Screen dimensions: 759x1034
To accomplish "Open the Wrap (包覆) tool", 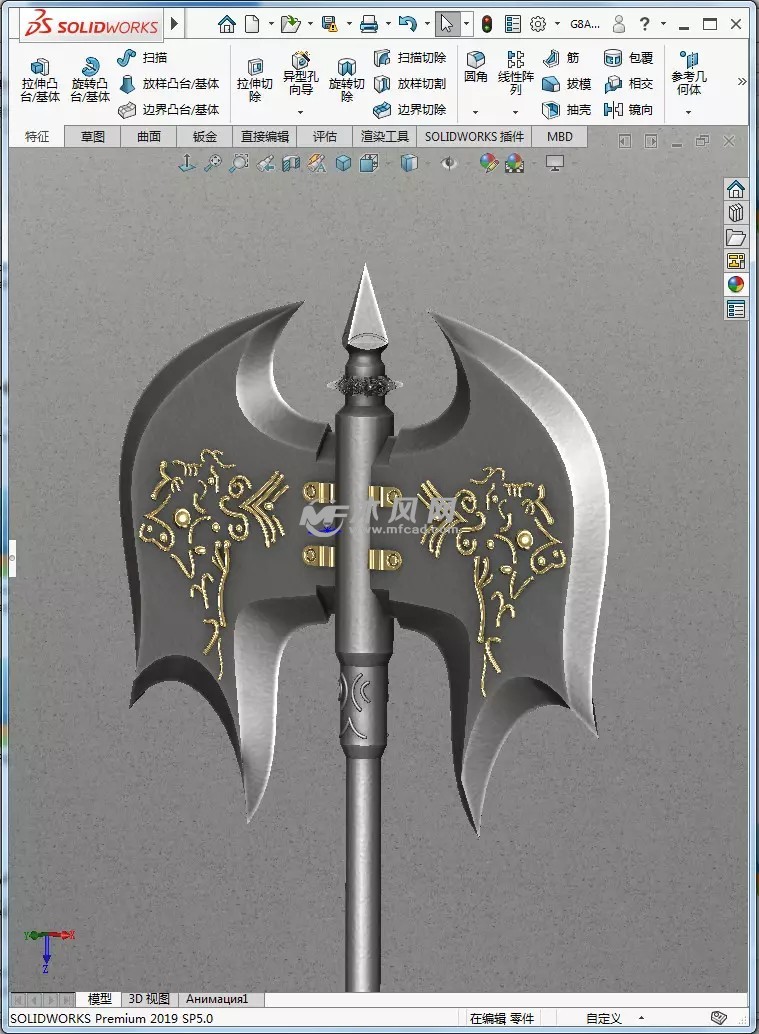I will 629,58.
